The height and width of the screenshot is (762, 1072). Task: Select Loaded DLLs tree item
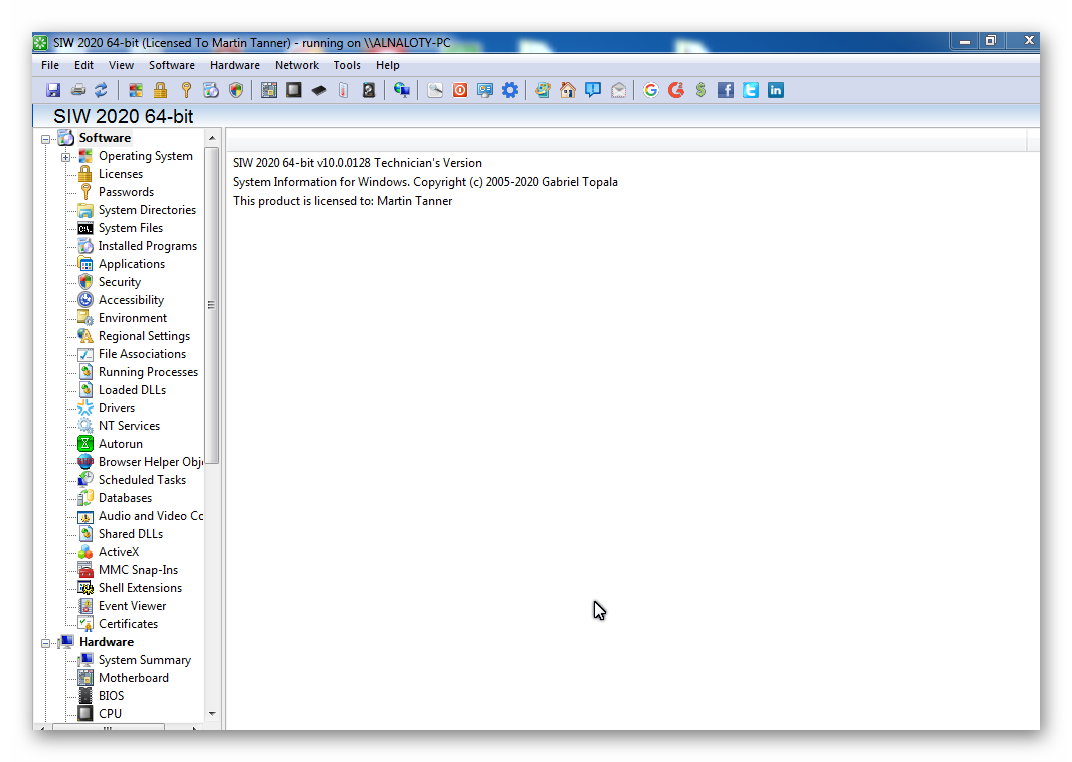click(132, 390)
